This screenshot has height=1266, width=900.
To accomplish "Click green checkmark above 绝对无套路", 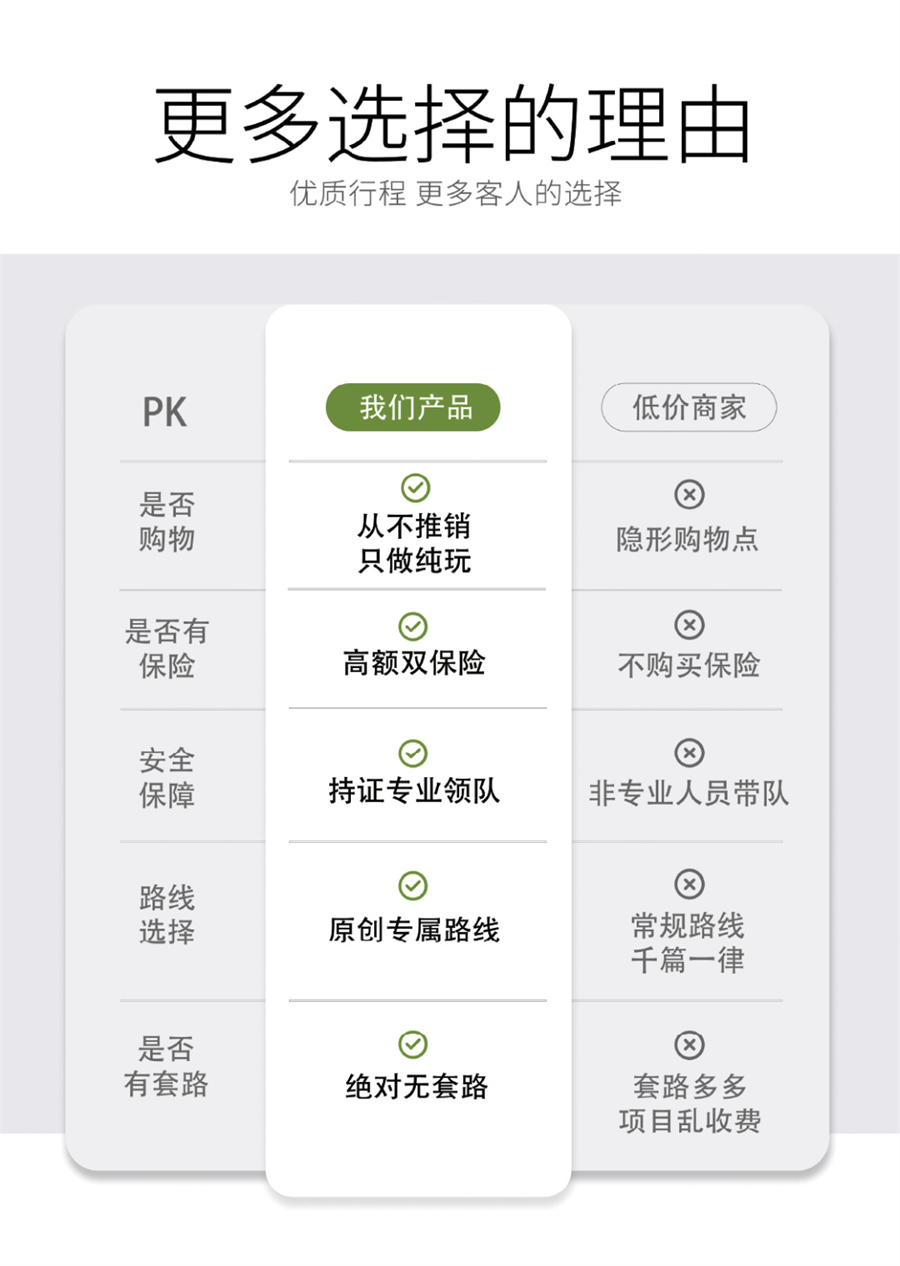I will click(413, 1044).
